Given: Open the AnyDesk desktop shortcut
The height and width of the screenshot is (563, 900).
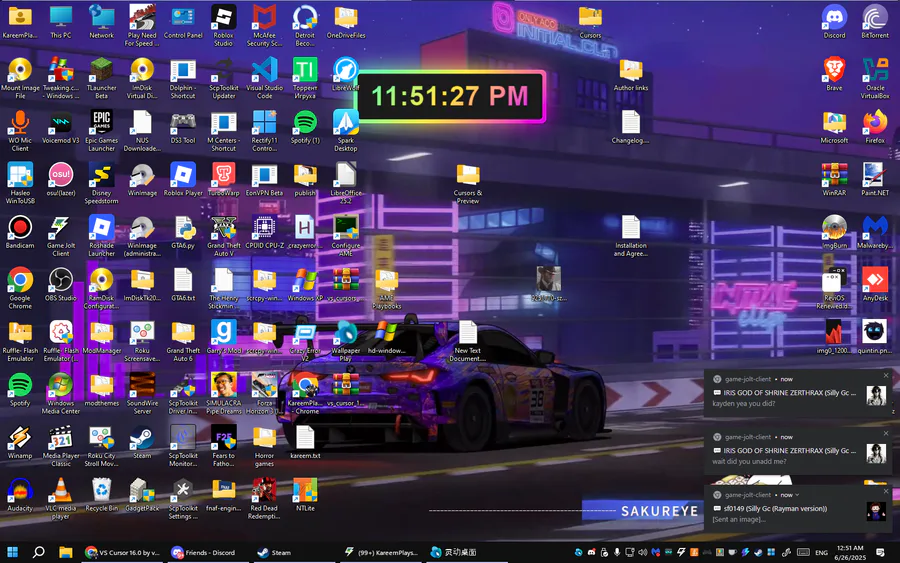Looking at the screenshot, I should (x=875, y=285).
